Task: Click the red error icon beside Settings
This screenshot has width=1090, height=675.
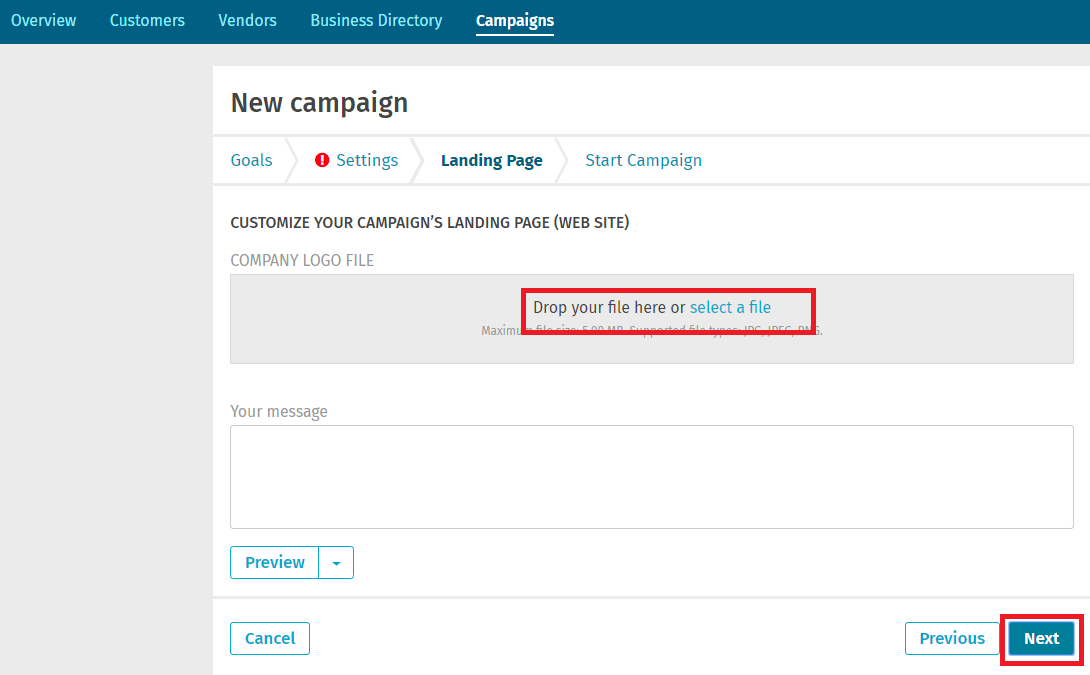Action: click(322, 160)
